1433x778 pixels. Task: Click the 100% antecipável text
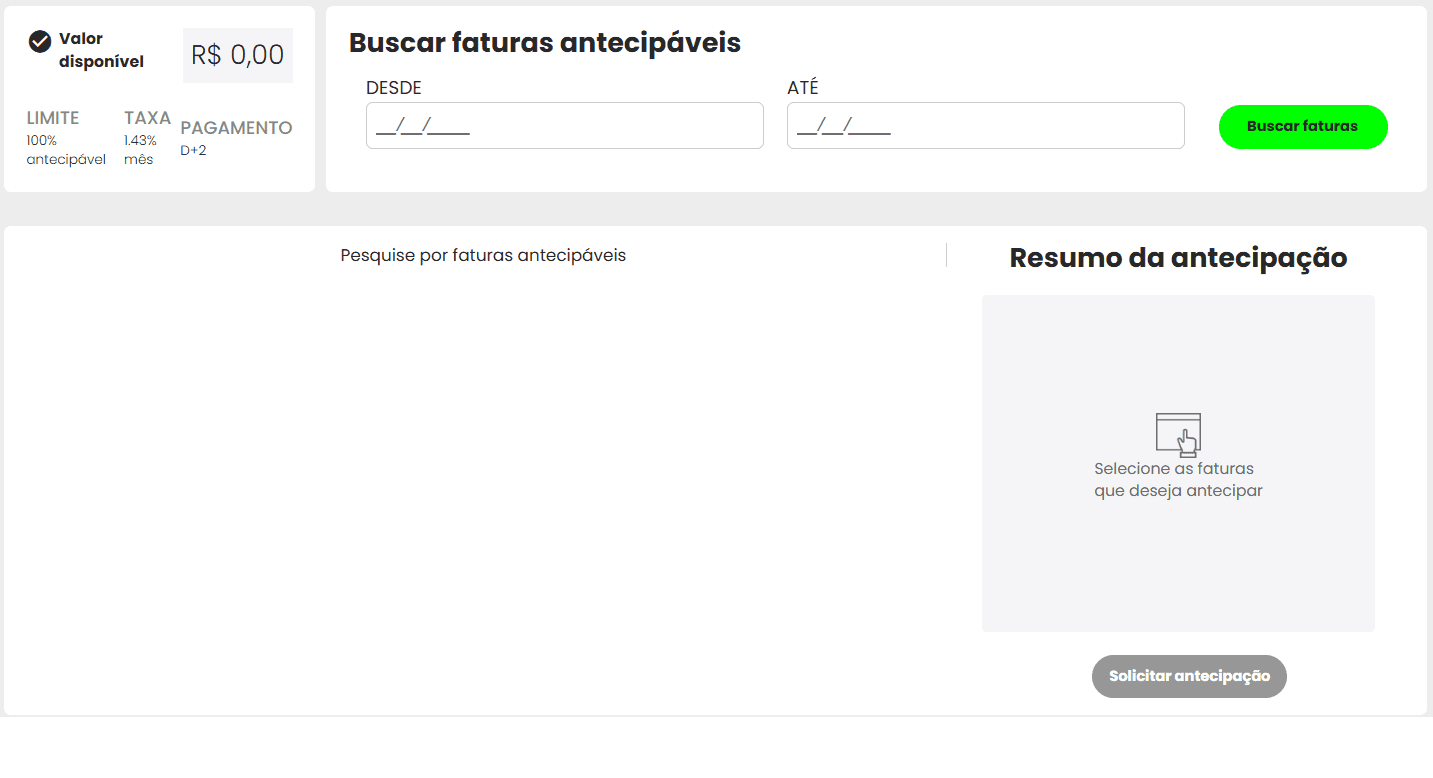pos(66,150)
